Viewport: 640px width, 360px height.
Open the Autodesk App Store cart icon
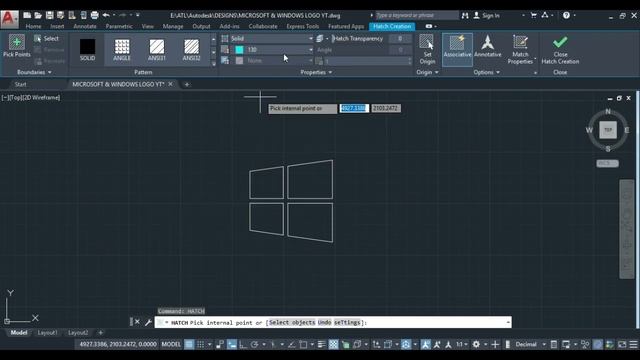tap(533, 15)
